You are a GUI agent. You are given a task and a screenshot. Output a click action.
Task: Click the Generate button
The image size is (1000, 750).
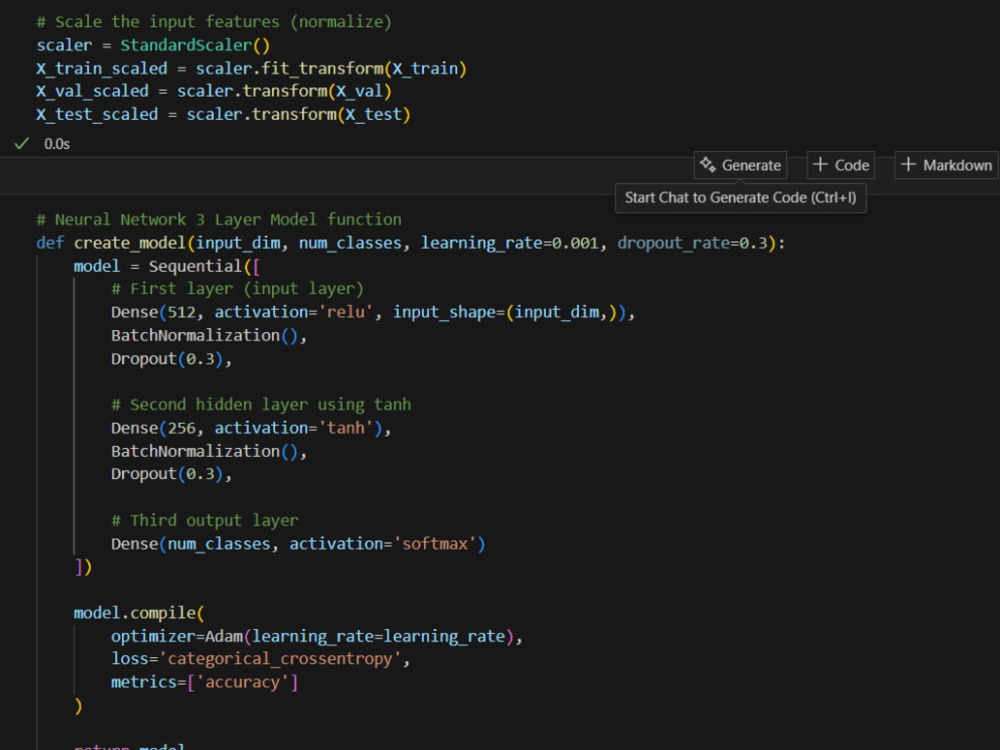pos(740,165)
